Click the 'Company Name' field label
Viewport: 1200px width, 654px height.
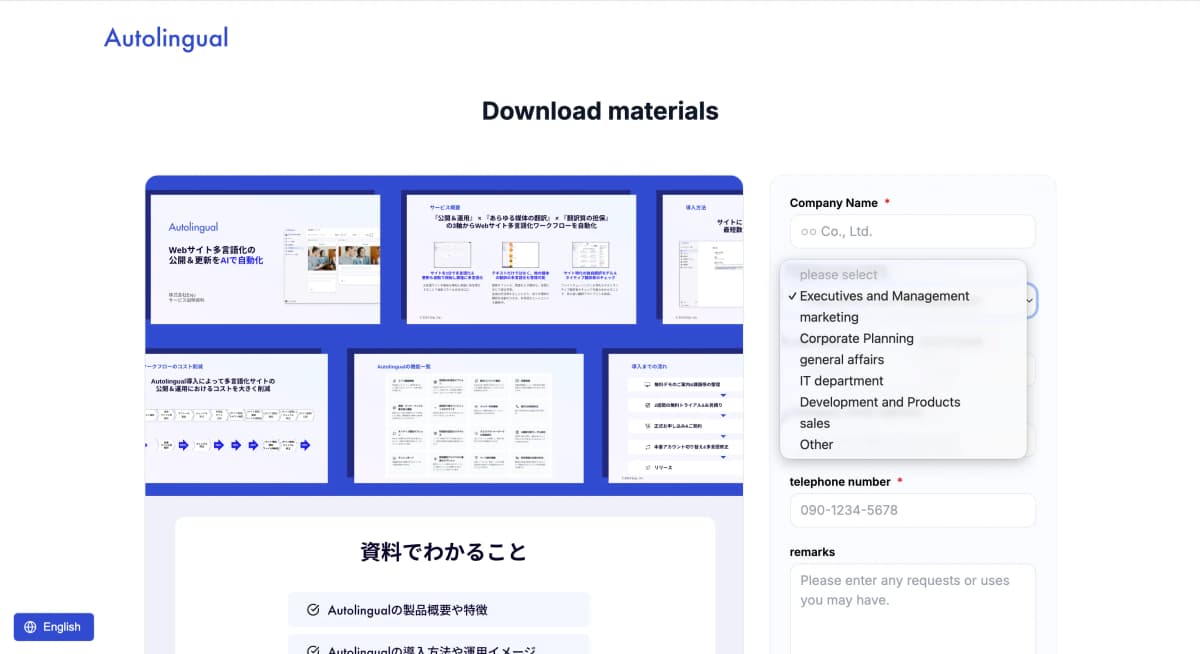833,203
